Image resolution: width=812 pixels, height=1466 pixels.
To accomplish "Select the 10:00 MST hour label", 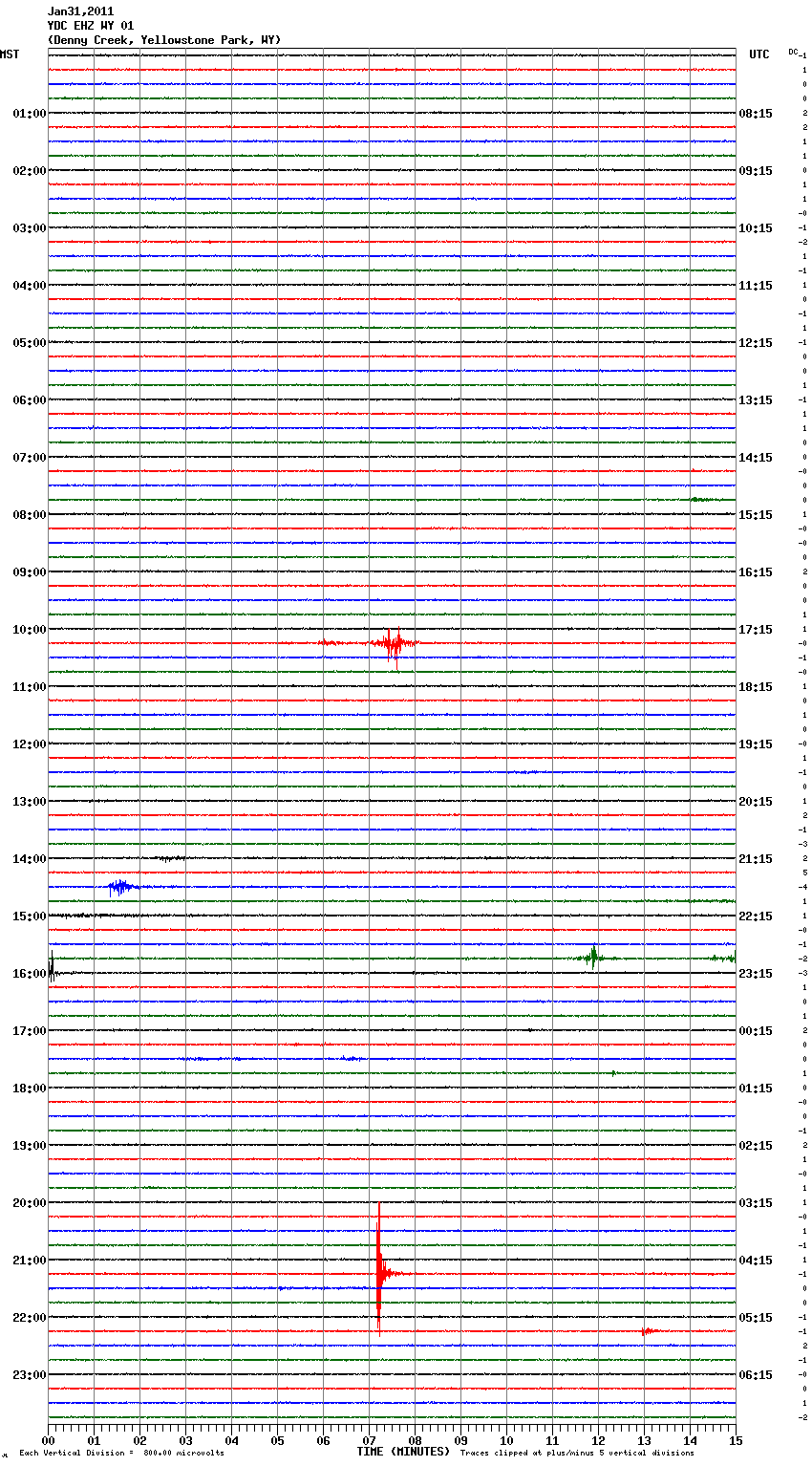I will (30, 630).
